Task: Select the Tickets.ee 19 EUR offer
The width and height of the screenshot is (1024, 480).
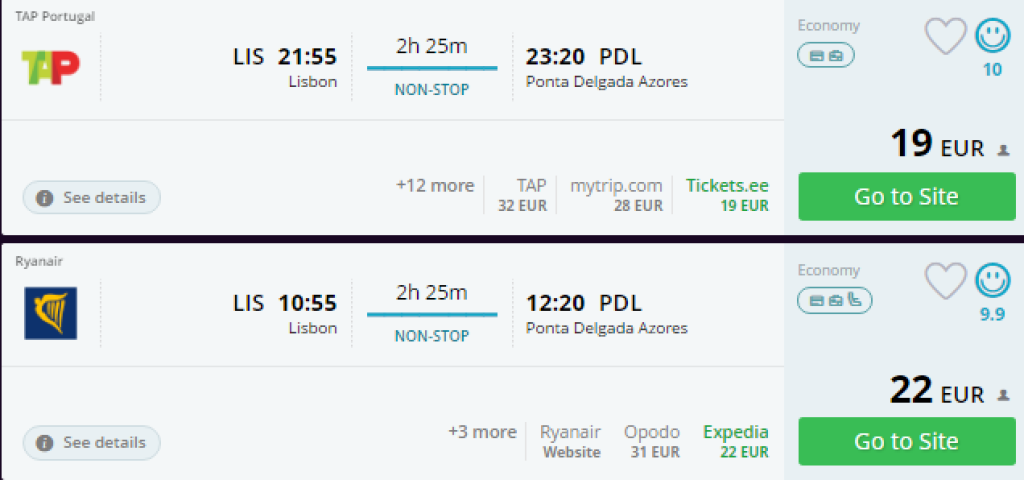Action: click(727, 195)
